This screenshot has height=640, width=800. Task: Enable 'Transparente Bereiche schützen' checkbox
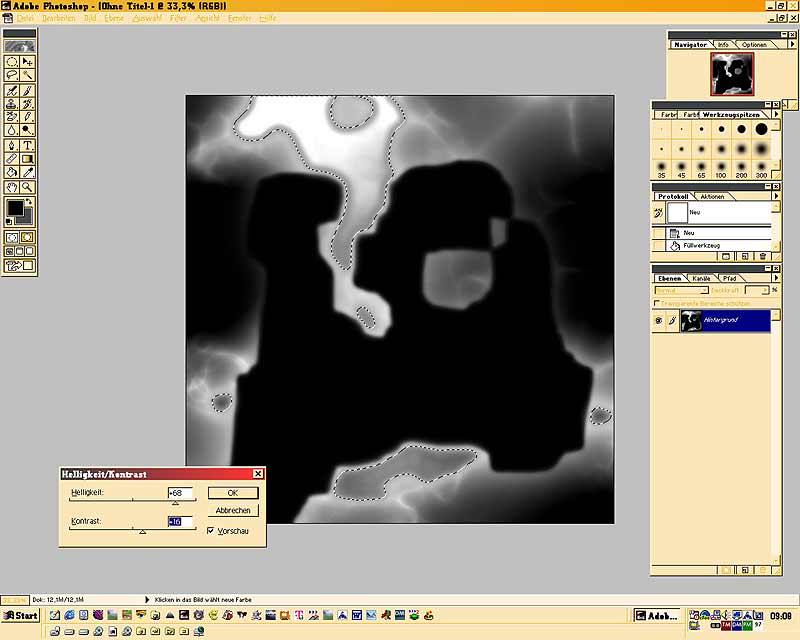(x=656, y=302)
